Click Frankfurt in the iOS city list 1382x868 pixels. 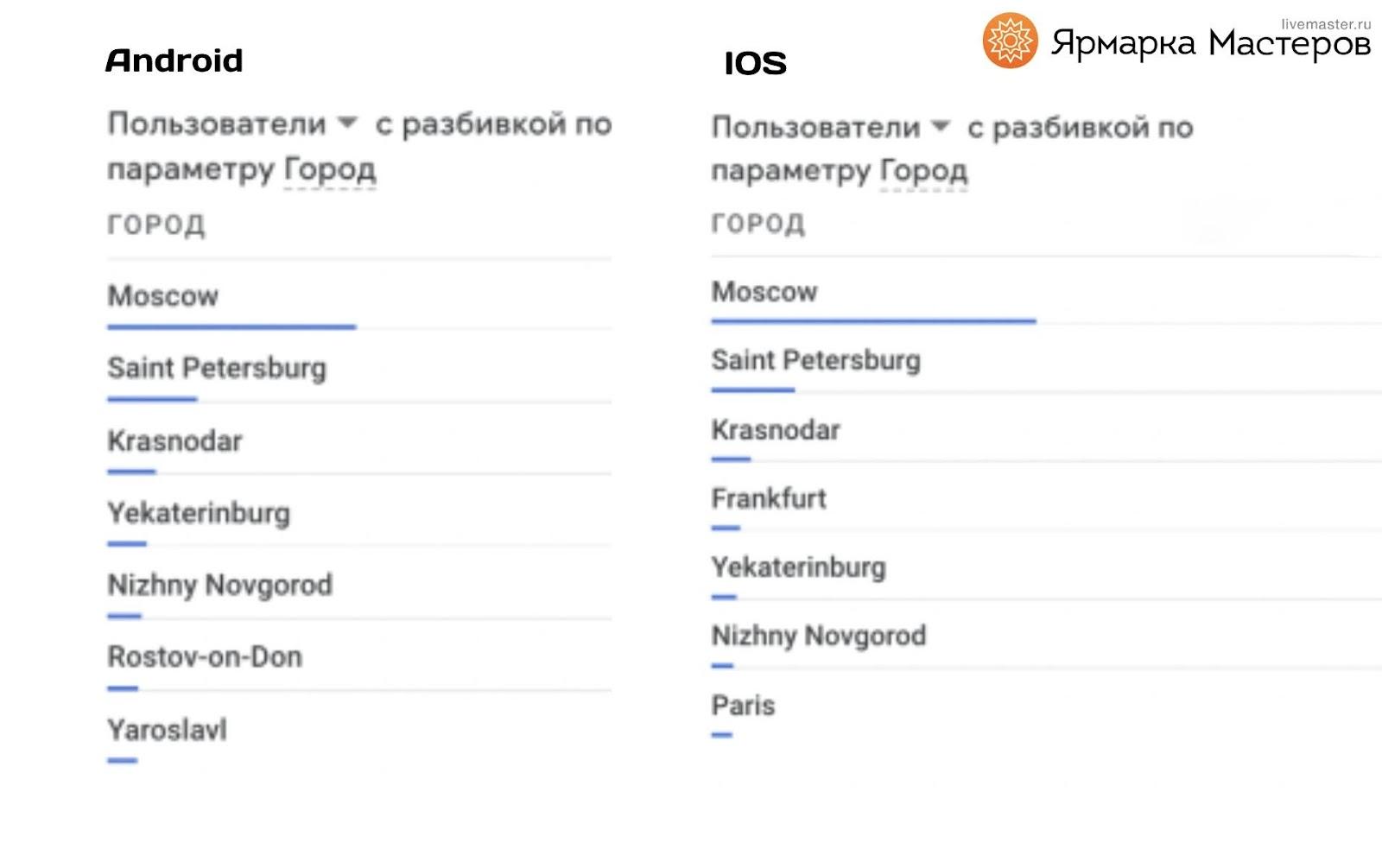(x=769, y=498)
